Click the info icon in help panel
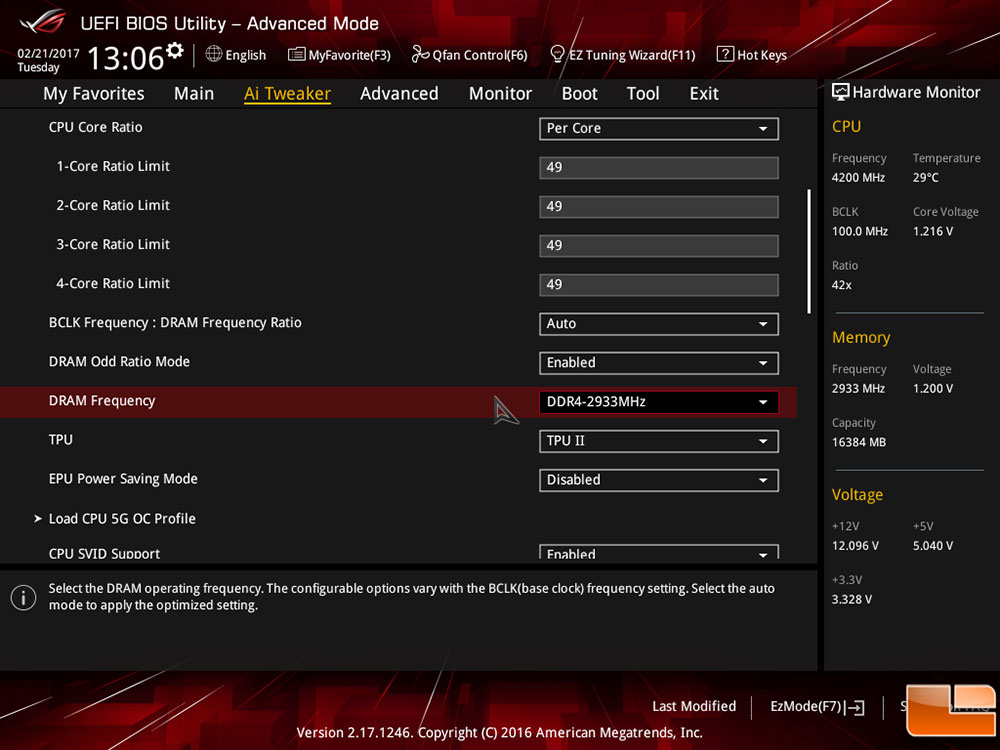 pyautogui.click(x=24, y=598)
